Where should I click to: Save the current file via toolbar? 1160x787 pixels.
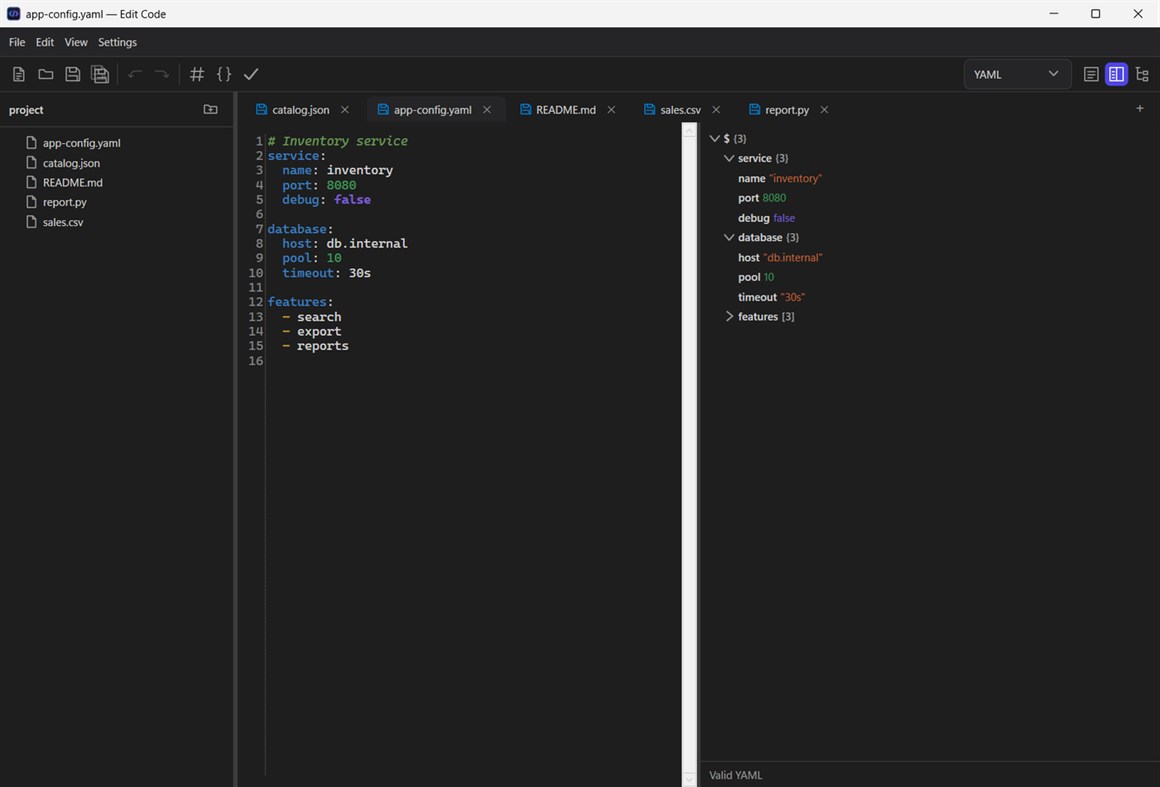[x=72, y=74]
